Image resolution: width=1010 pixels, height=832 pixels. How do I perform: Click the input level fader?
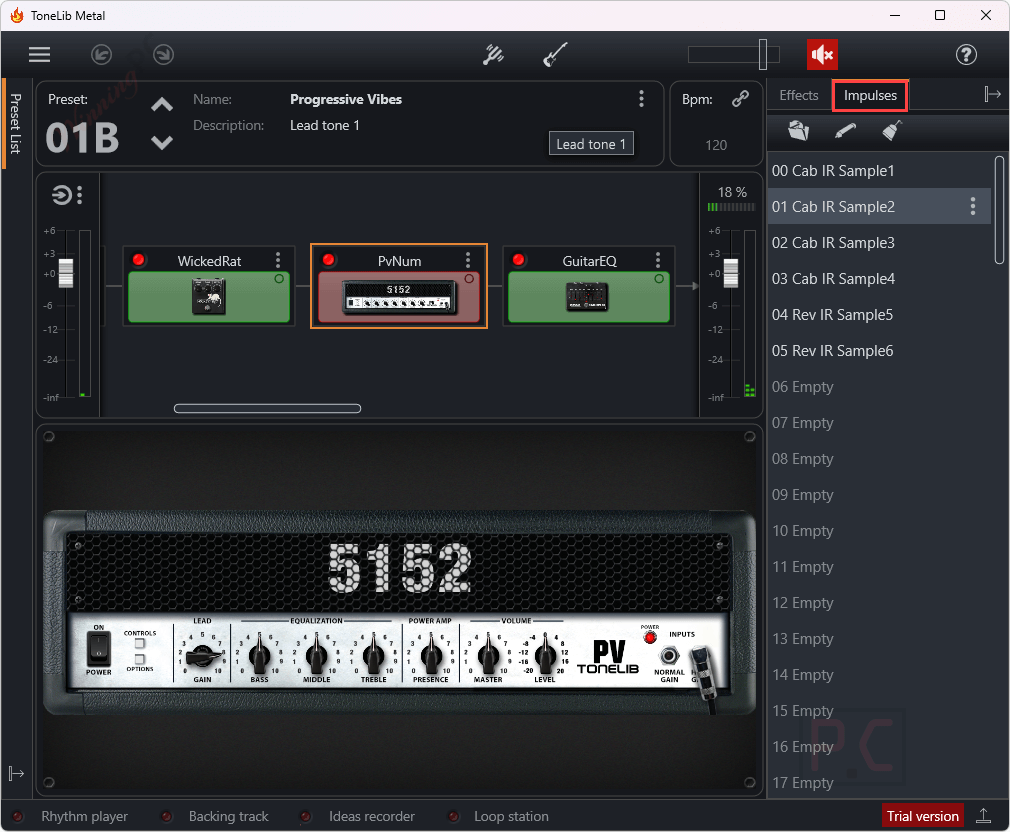pos(66,273)
